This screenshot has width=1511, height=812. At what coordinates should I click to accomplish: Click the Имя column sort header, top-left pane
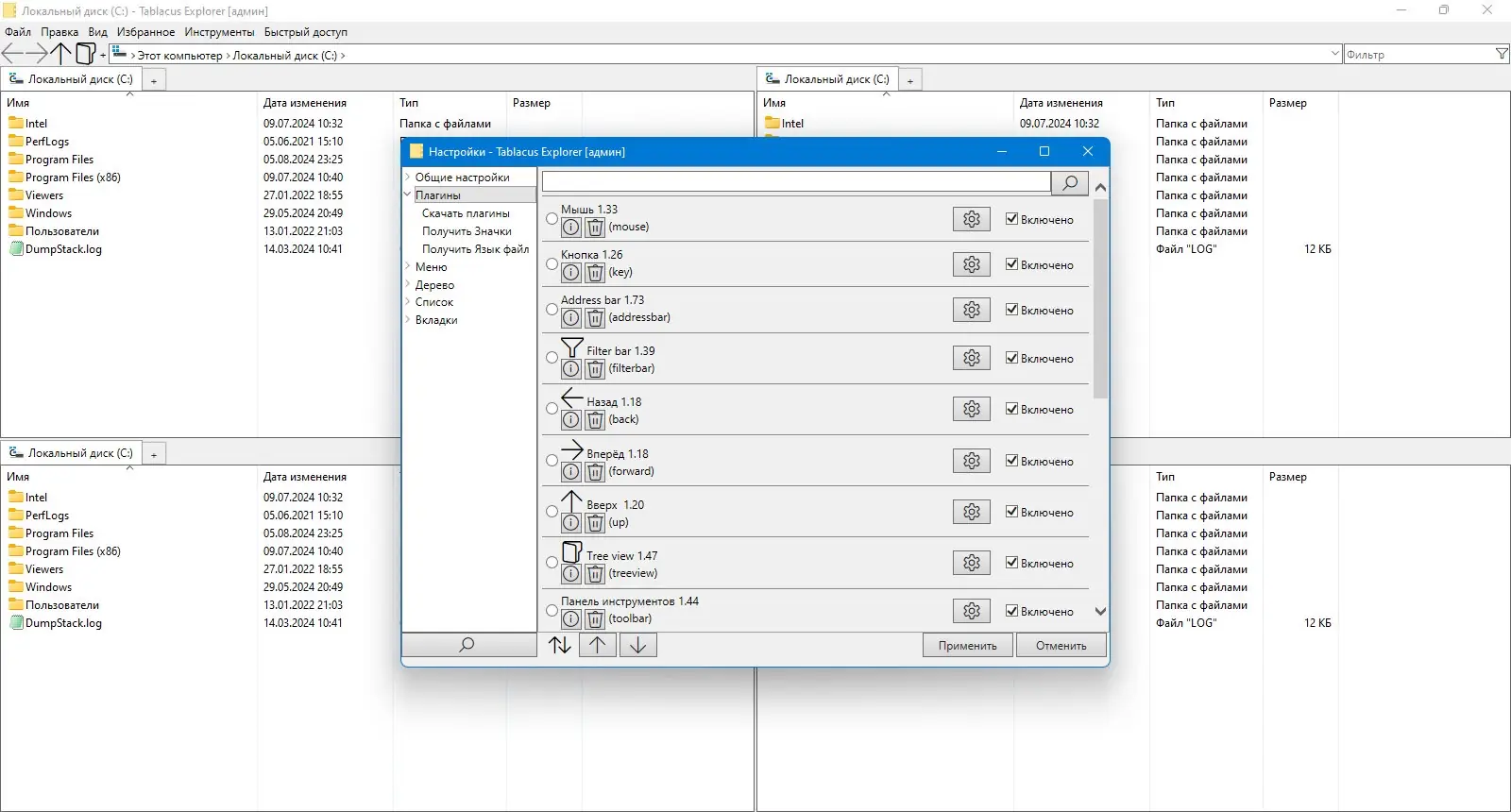128,103
